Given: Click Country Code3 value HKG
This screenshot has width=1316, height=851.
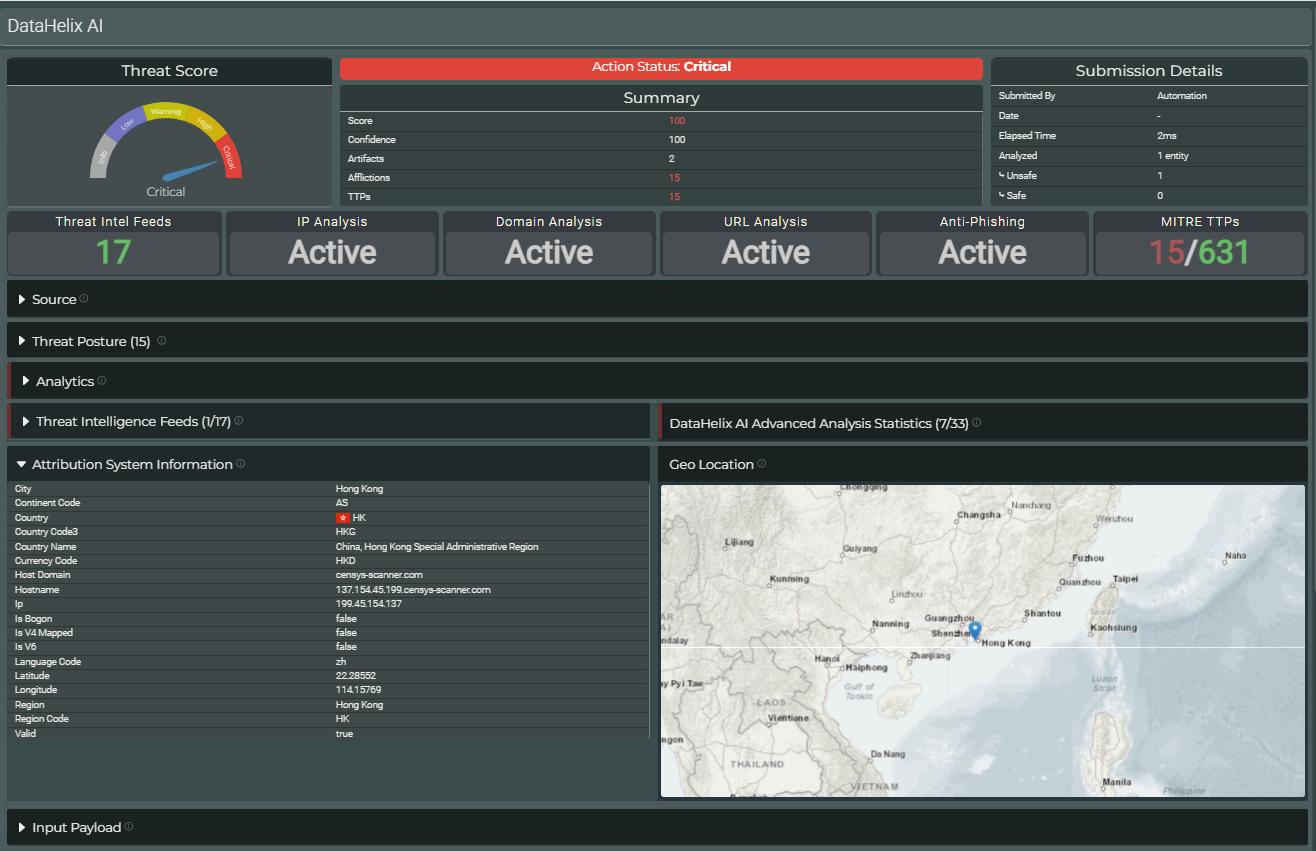Looking at the screenshot, I should [346, 532].
